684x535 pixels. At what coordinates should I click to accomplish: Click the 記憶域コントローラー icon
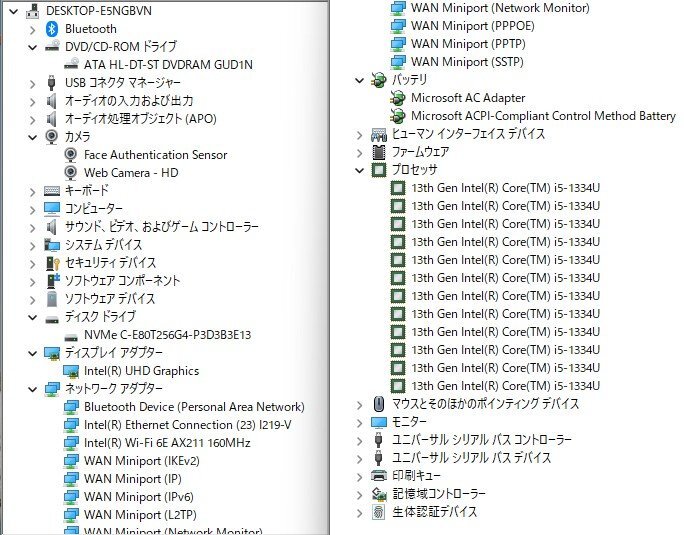(379, 494)
